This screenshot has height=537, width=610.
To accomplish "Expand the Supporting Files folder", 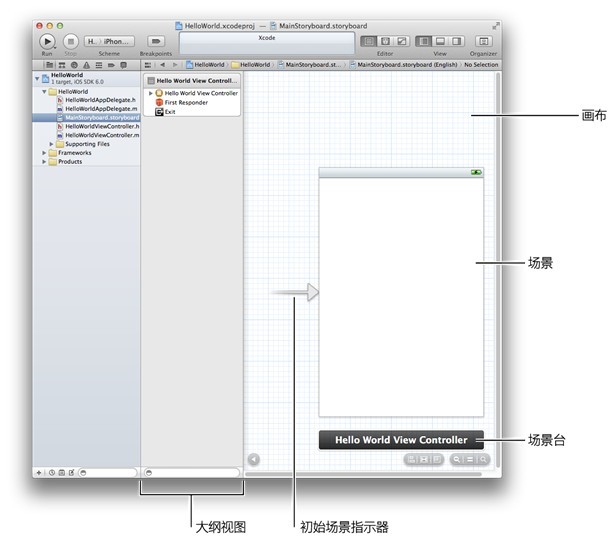I will 56,144.
